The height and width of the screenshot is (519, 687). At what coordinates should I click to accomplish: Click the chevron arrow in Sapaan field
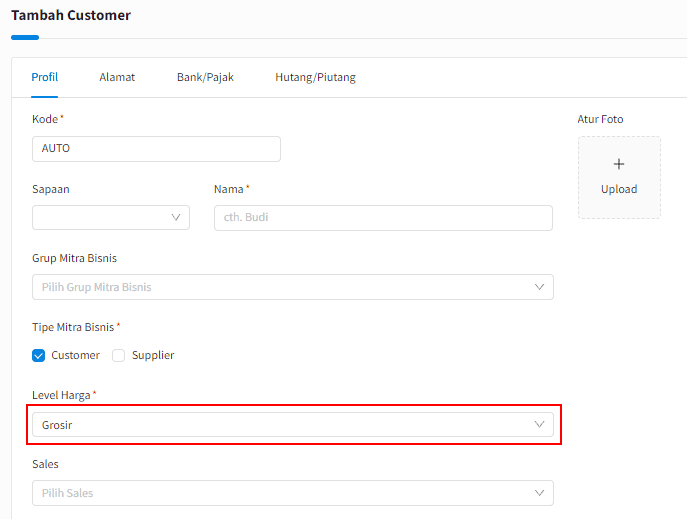coord(176,217)
